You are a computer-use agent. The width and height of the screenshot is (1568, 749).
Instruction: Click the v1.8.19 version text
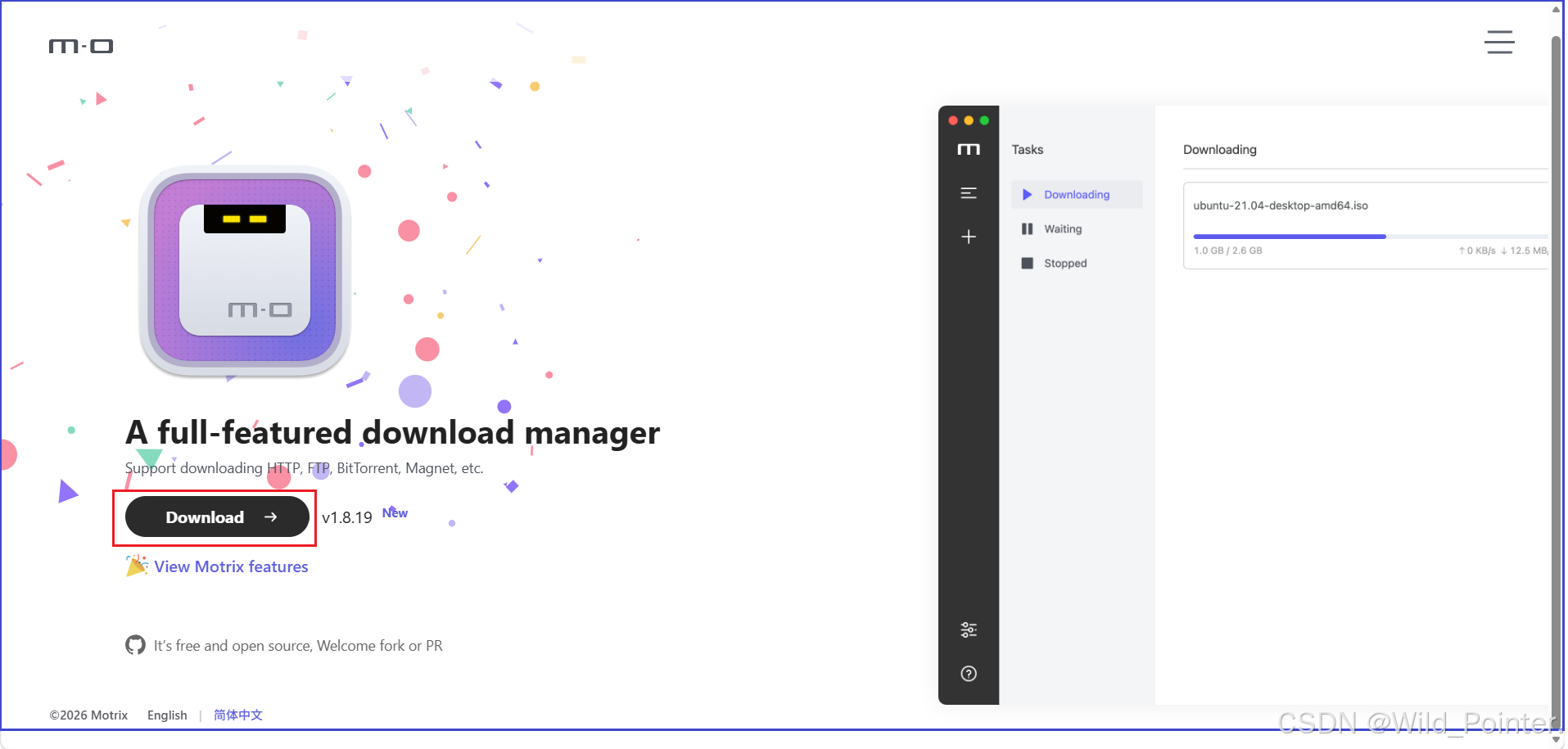[347, 517]
